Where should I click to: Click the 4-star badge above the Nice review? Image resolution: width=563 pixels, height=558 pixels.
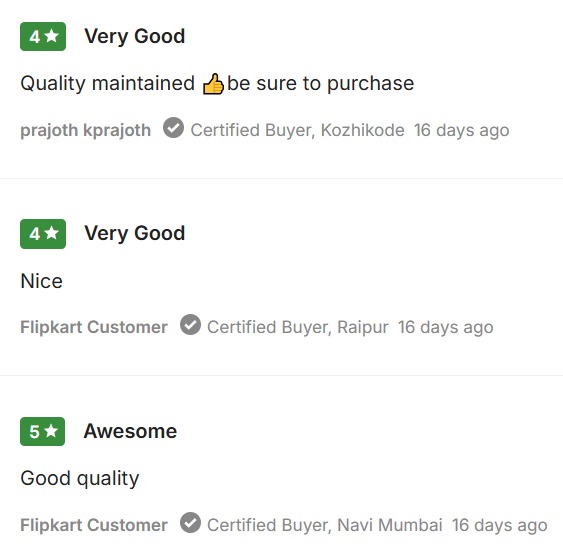coord(43,234)
